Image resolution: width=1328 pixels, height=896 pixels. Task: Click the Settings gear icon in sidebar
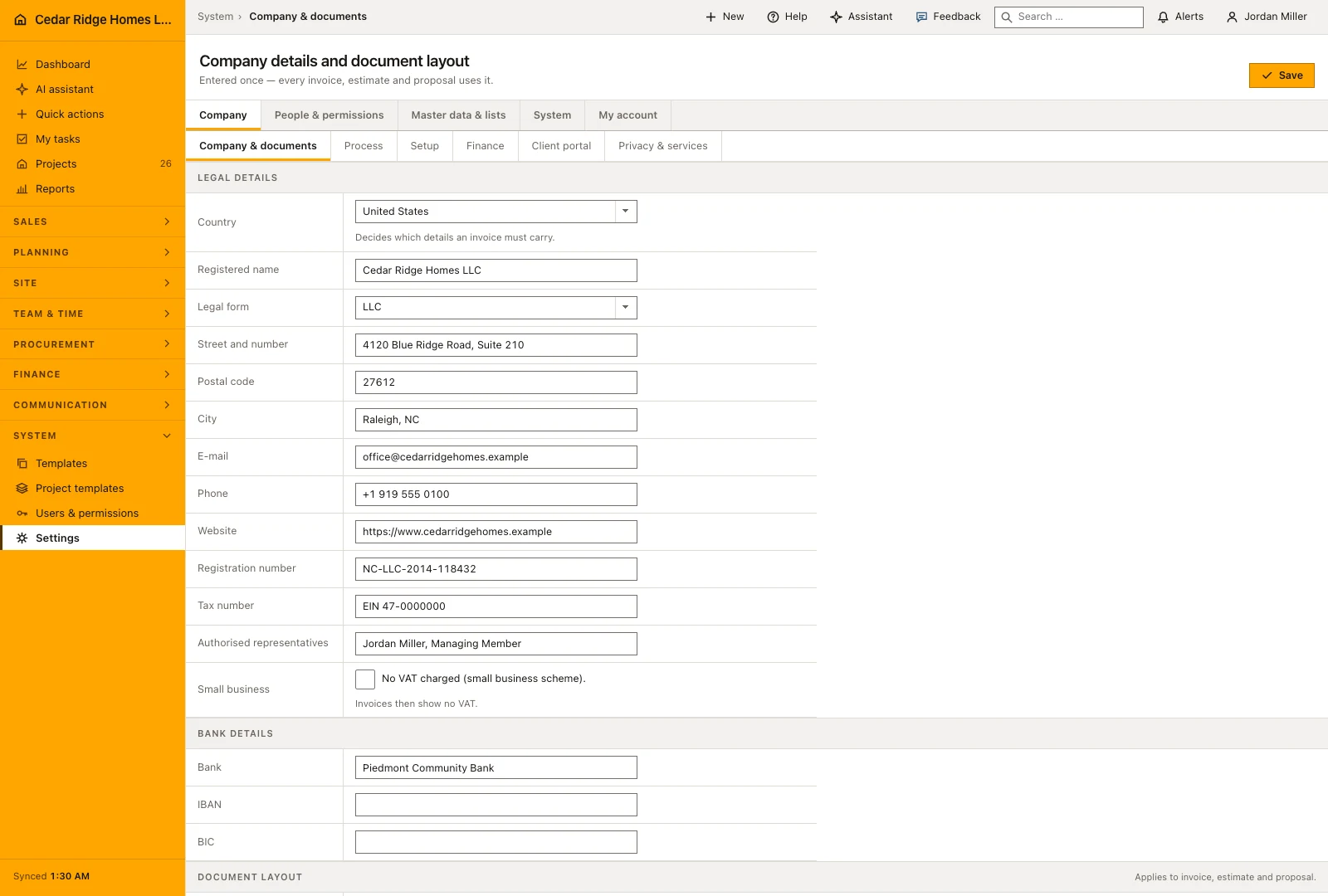(x=22, y=538)
